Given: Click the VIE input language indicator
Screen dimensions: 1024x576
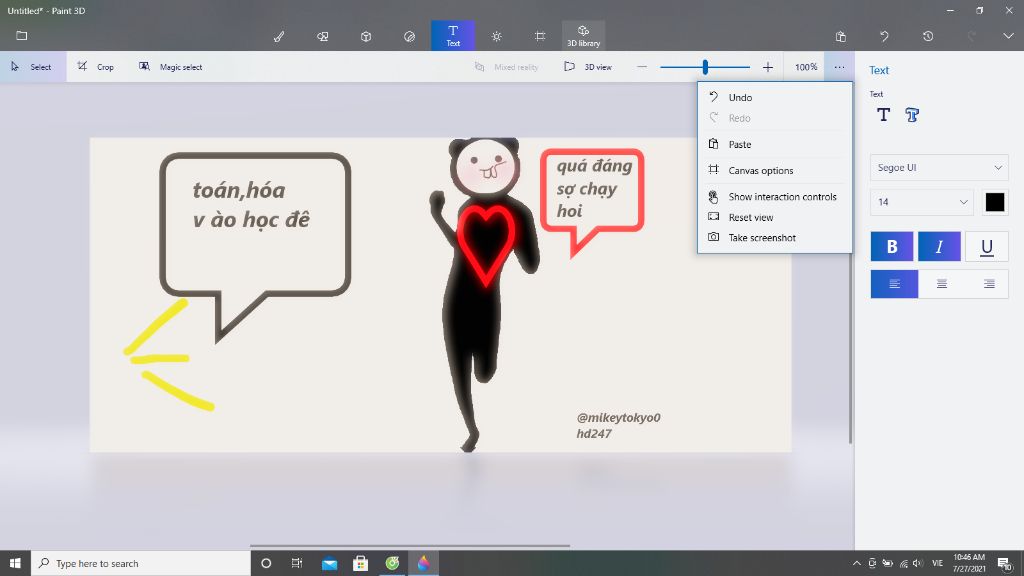Looking at the screenshot, I should (x=938, y=563).
